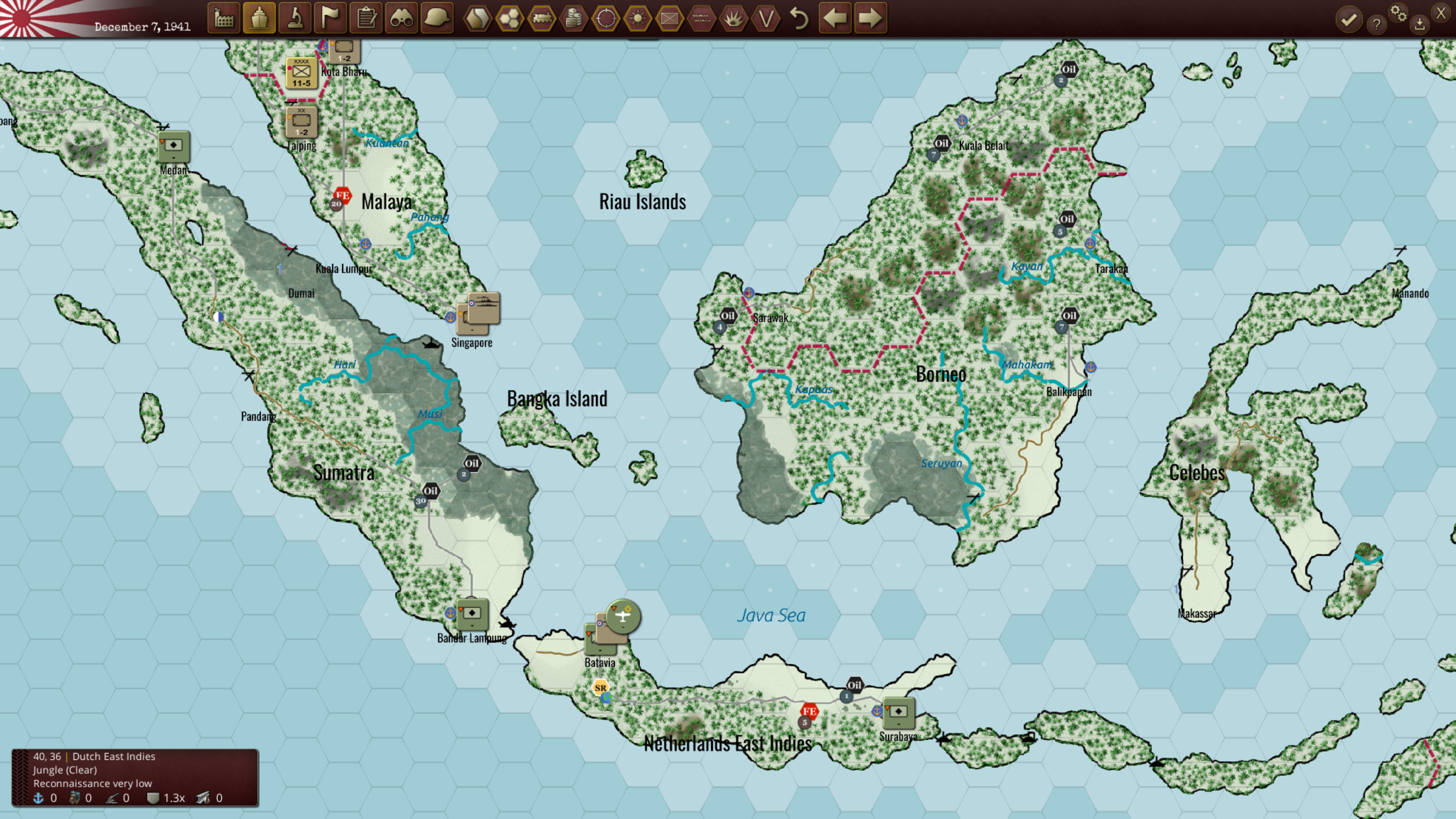Click the Pandang city label
This screenshot has width=1456, height=819.
[x=259, y=417]
